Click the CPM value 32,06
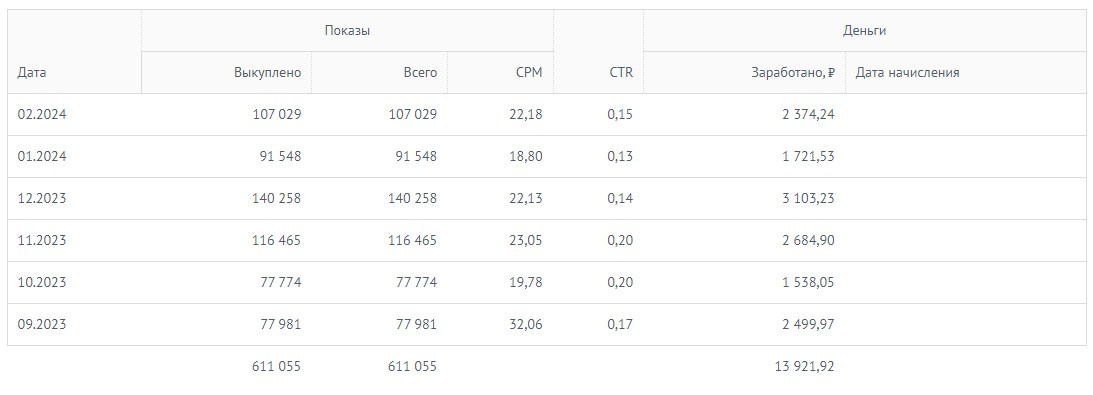This screenshot has height=395, width=1093. click(x=526, y=324)
